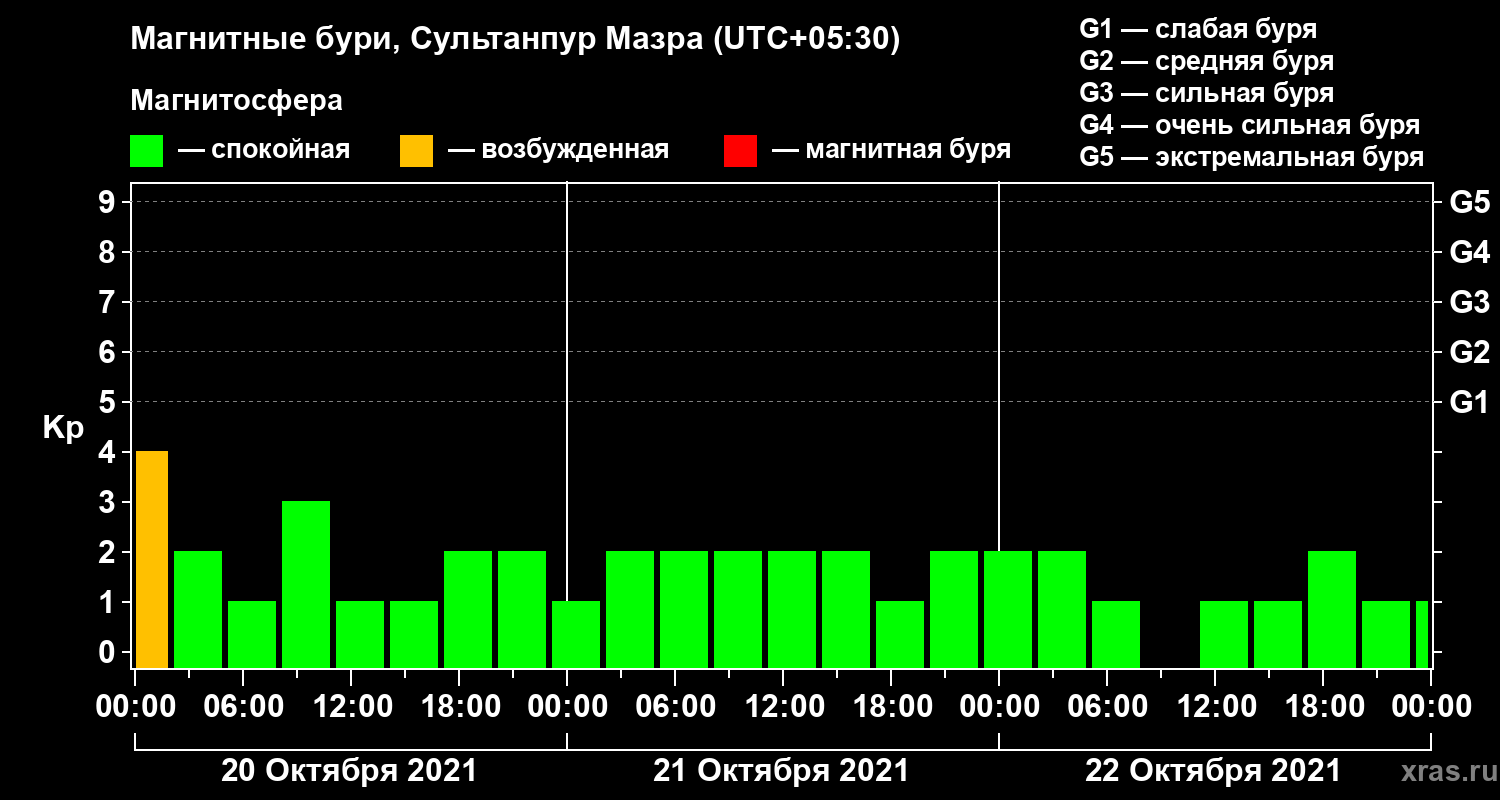Image resolution: width=1500 pixels, height=800 pixels.
Task: Select the 'G3 — сильная буря' description line
Action: click(1207, 93)
